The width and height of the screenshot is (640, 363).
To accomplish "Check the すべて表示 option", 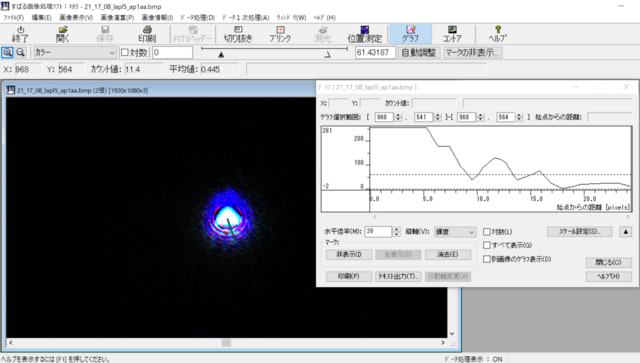I will tap(487, 245).
